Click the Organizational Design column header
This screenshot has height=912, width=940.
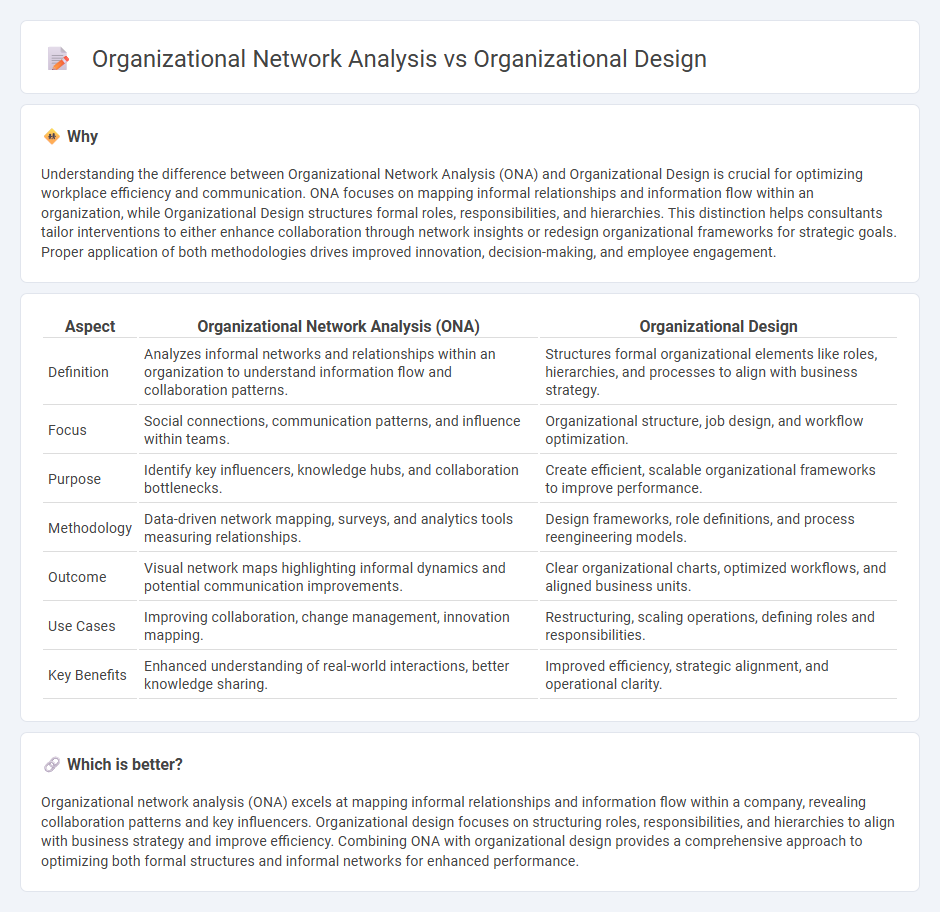[x=718, y=326]
